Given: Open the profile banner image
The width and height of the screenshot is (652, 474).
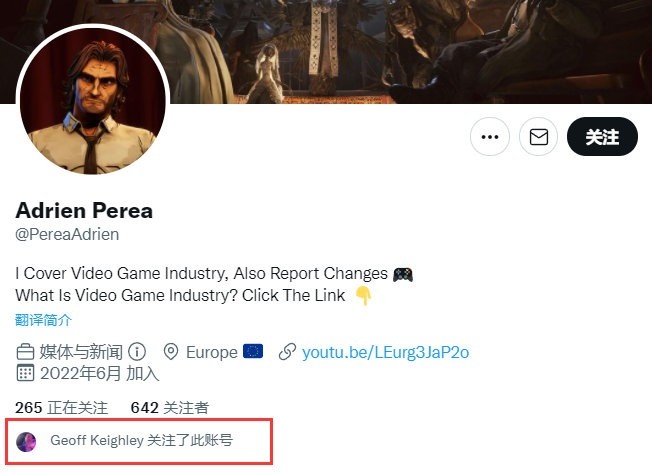Looking at the screenshot, I should (x=400, y=50).
